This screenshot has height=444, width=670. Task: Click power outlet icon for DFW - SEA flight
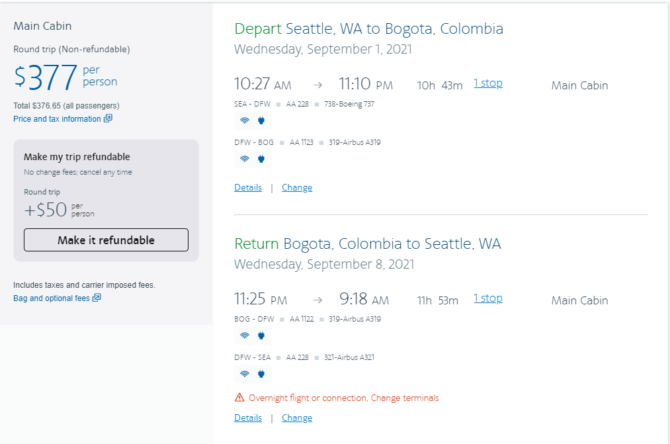pos(261,374)
